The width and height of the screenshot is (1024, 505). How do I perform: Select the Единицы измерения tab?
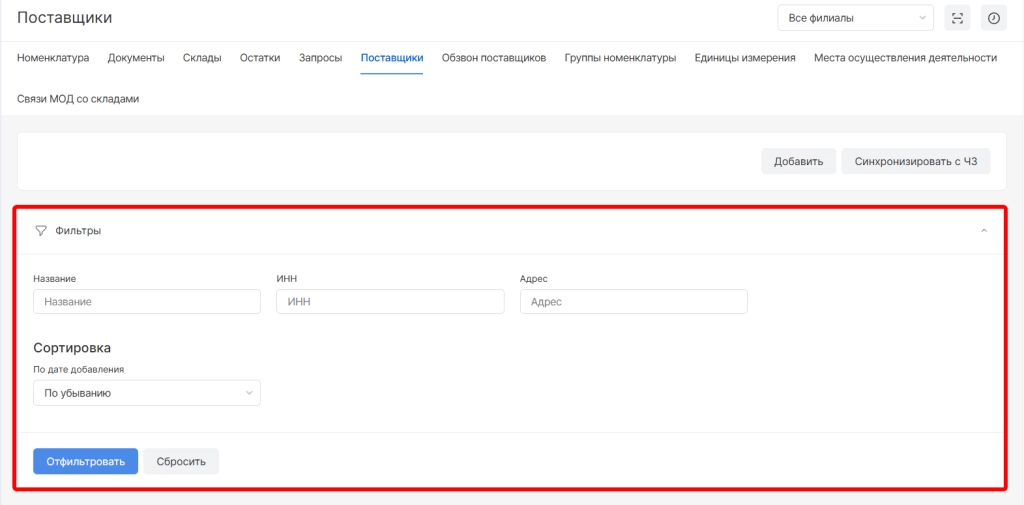(x=745, y=58)
